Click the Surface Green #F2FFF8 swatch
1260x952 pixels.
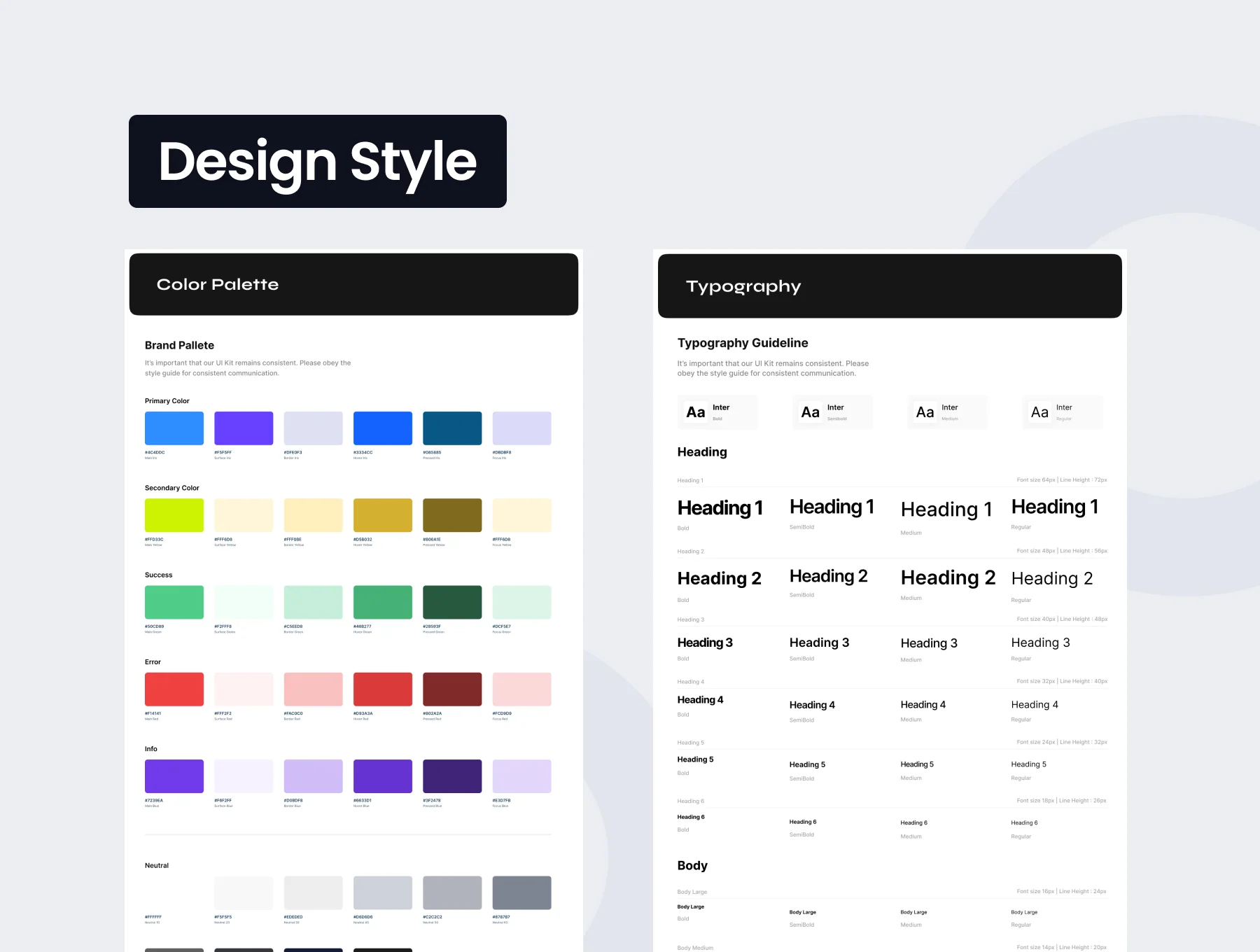click(x=244, y=602)
